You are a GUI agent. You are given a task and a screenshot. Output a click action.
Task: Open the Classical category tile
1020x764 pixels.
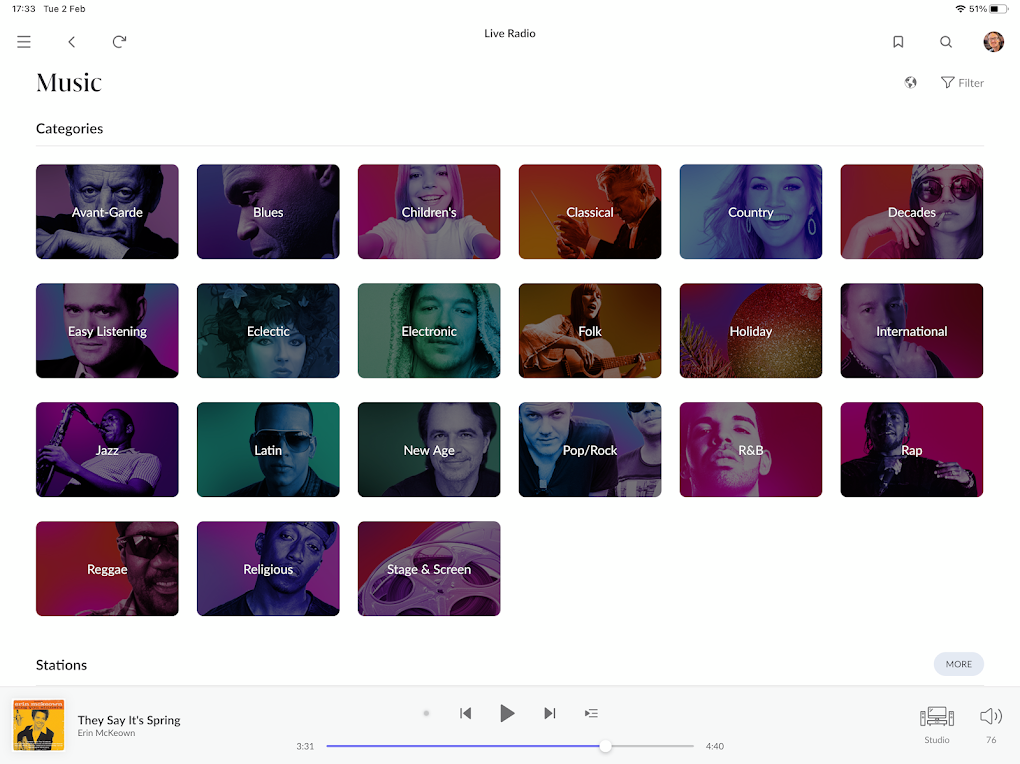click(x=589, y=211)
